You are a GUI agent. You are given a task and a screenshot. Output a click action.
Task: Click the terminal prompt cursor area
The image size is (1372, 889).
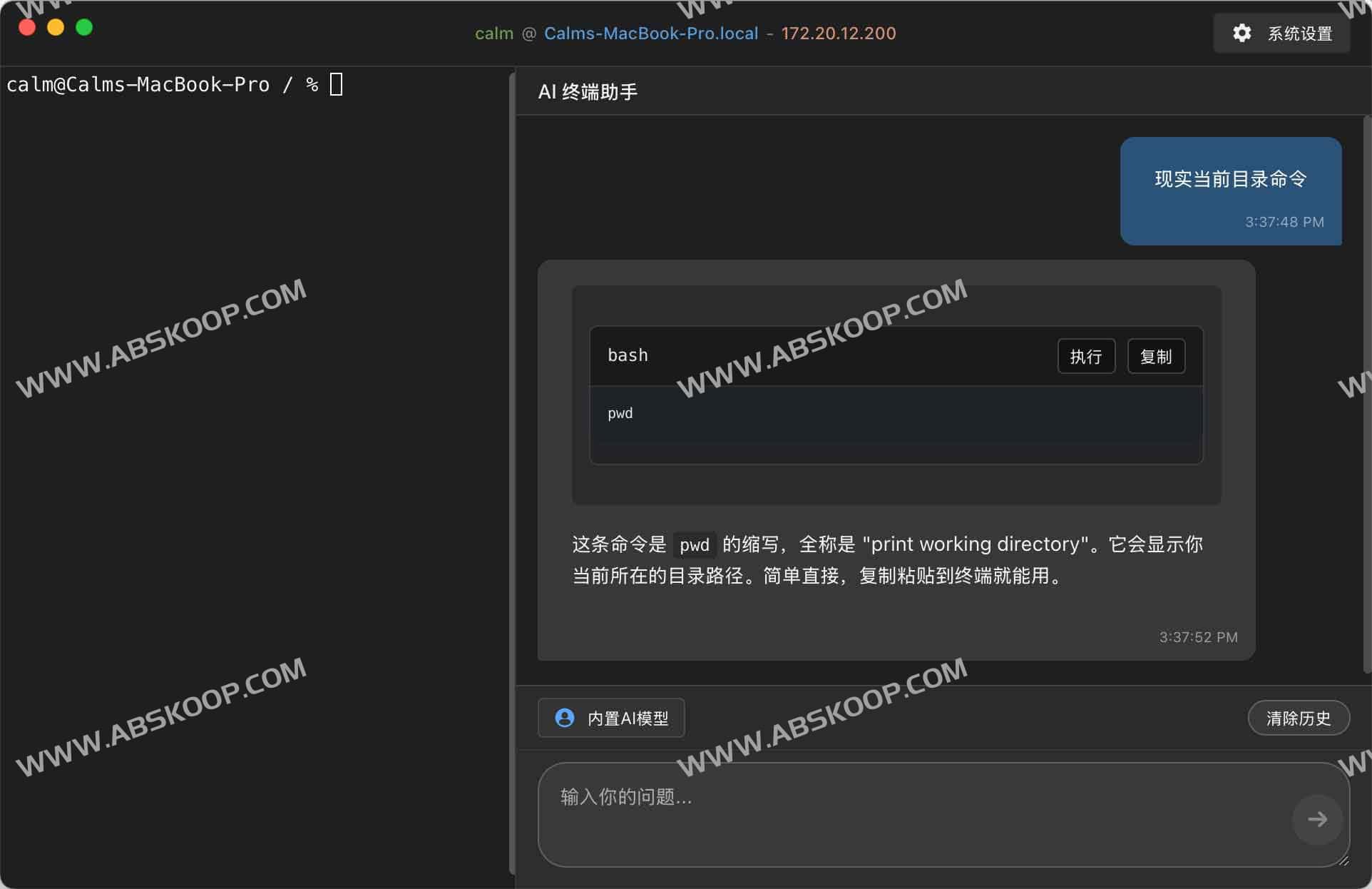[x=336, y=84]
